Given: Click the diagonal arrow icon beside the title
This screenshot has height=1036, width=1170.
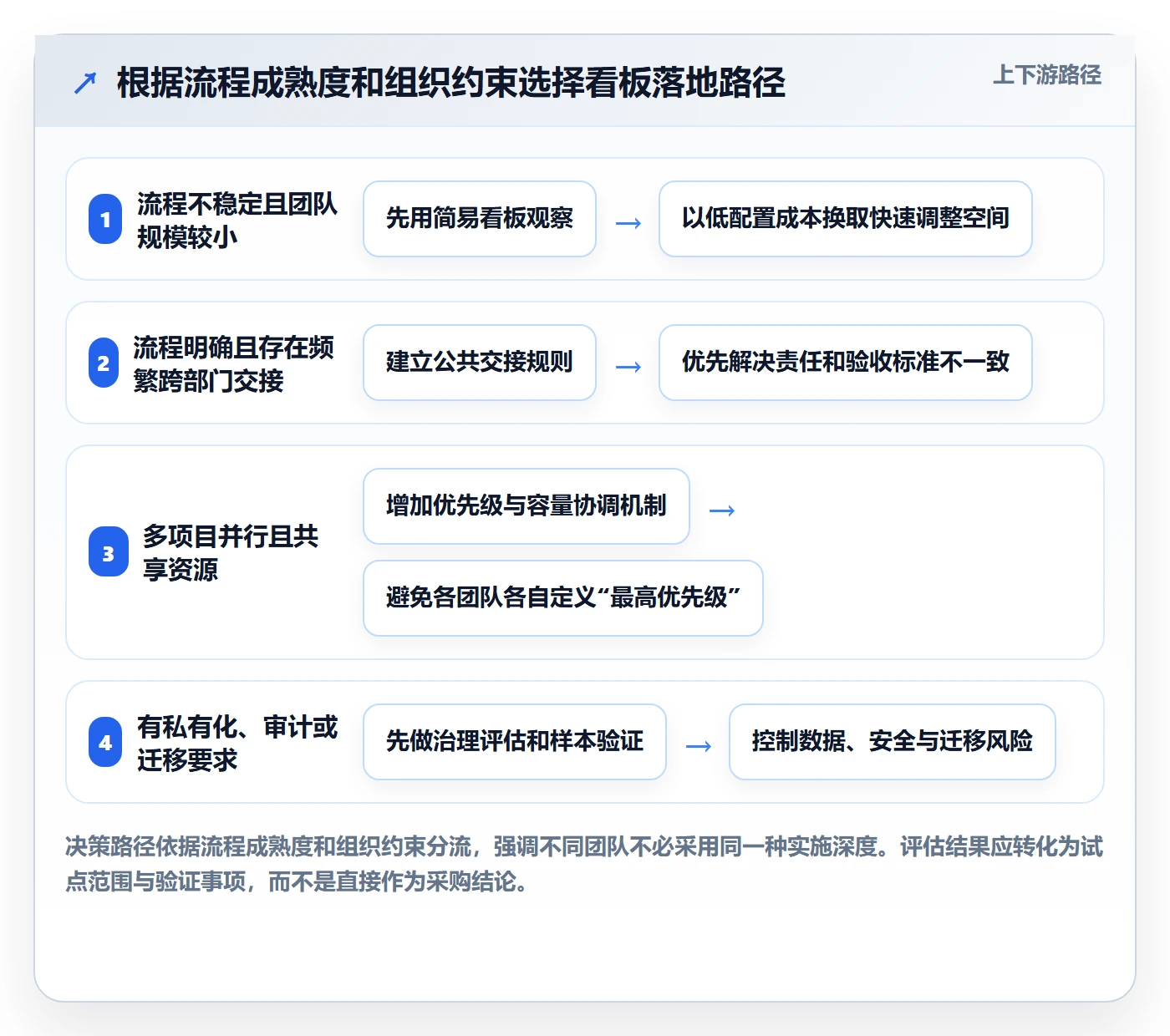Looking at the screenshot, I should tap(85, 83).
